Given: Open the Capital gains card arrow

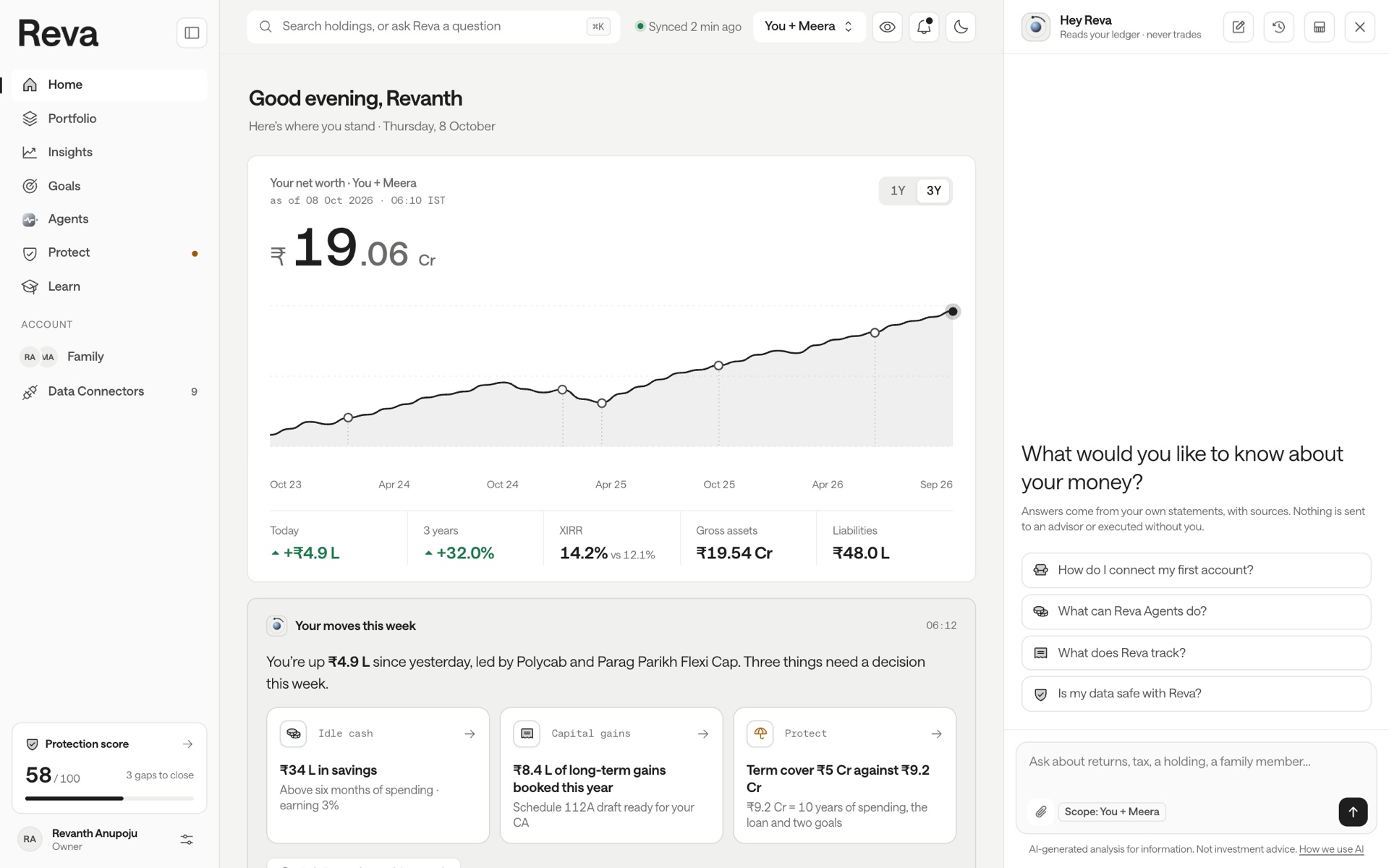Looking at the screenshot, I should point(703,733).
